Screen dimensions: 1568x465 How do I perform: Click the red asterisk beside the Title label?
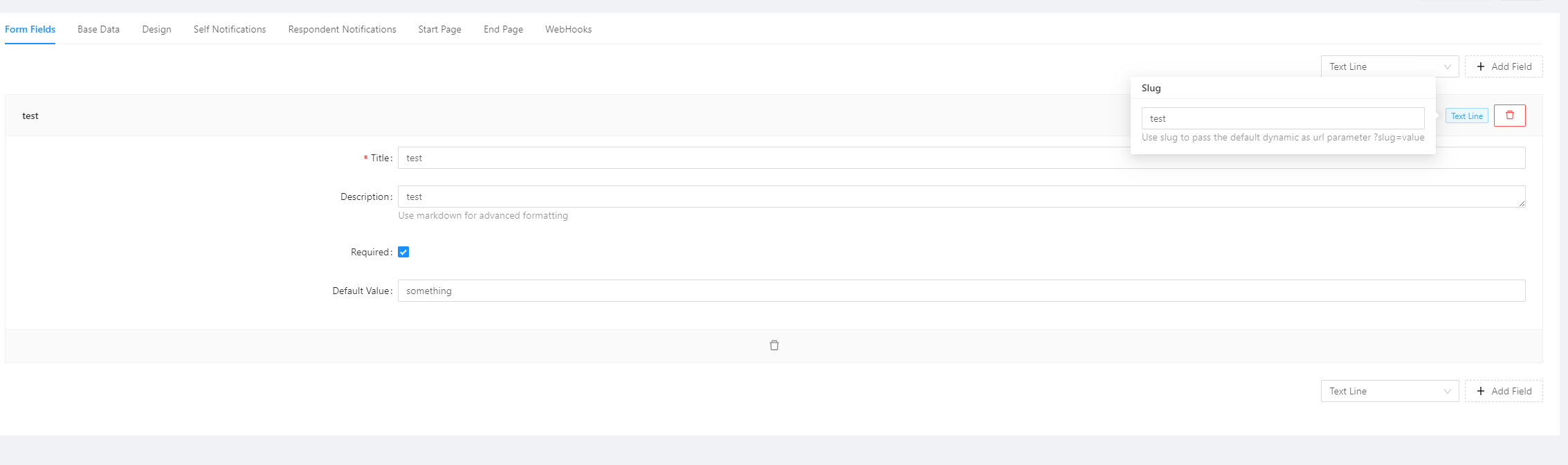[365, 158]
